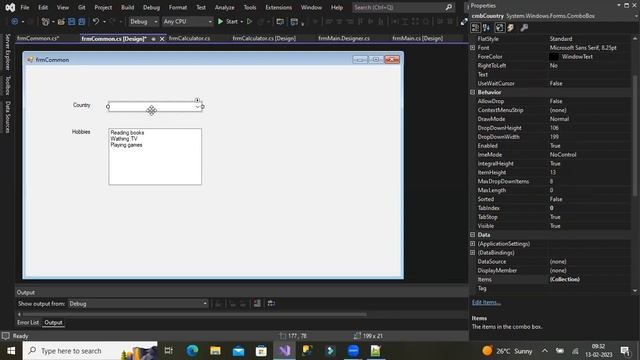Click the Save icon in toolbar

click(x=71, y=21)
